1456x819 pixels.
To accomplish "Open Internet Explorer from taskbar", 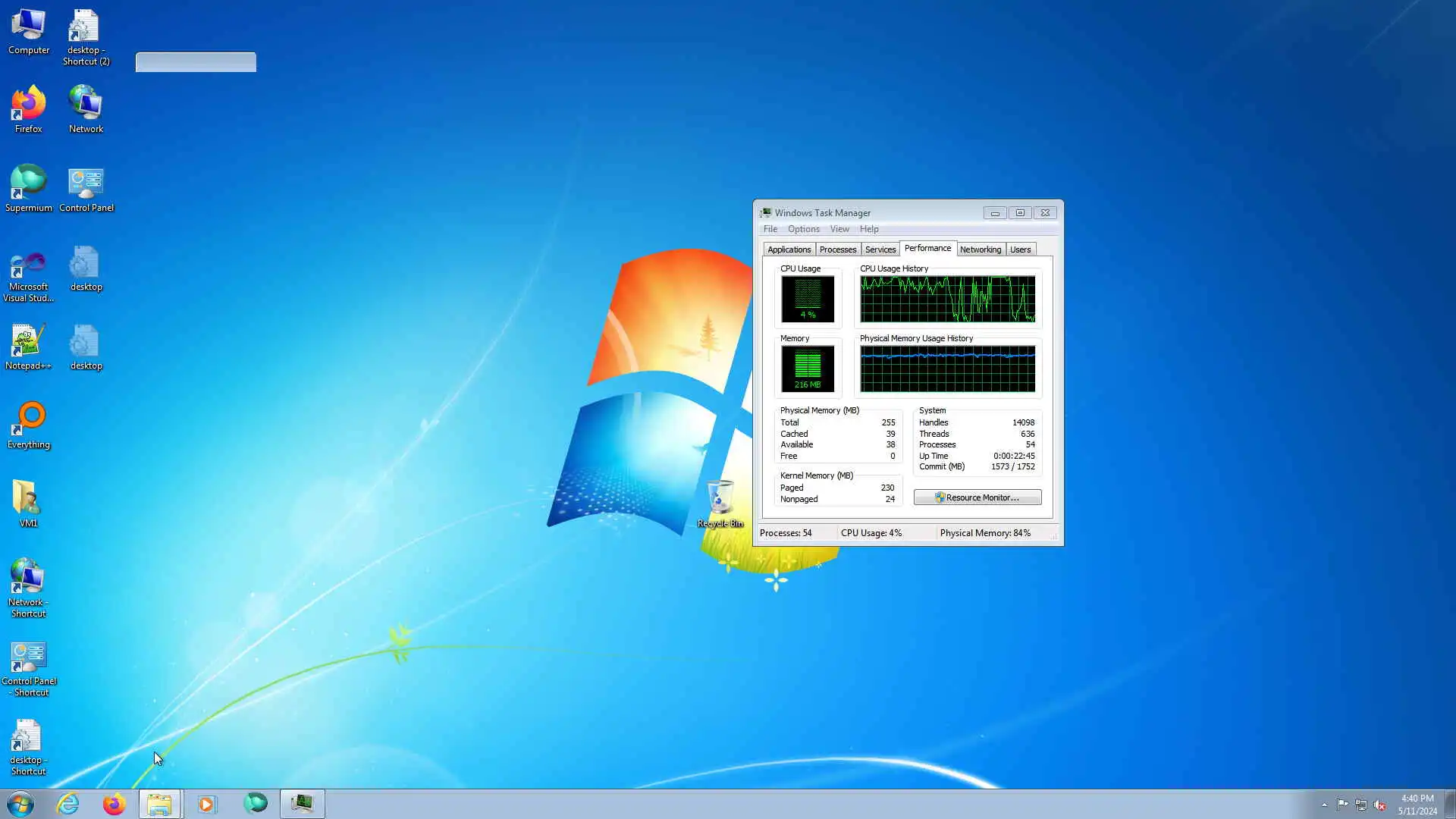I will (68, 804).
